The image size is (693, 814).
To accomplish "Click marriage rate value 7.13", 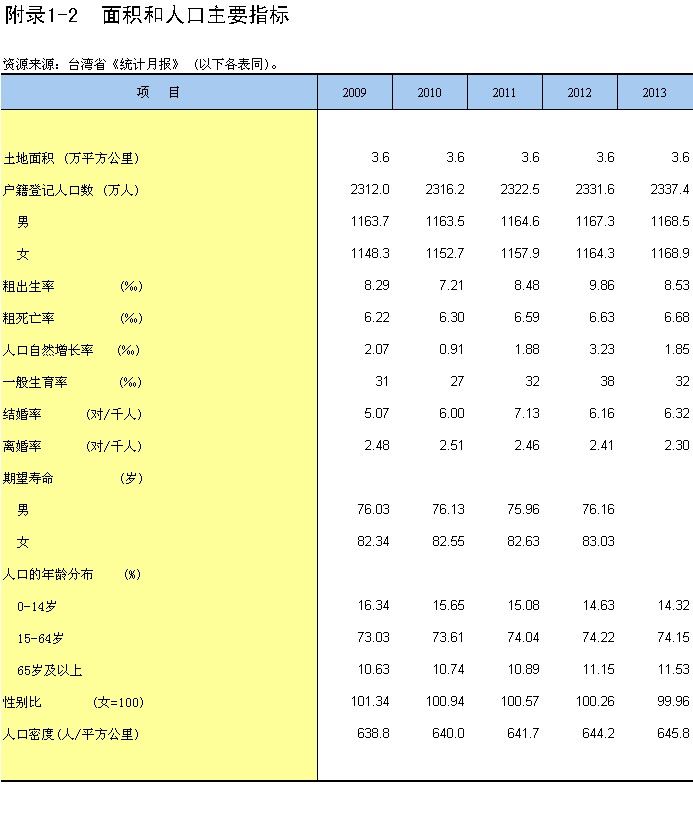I will coord(526,414).
